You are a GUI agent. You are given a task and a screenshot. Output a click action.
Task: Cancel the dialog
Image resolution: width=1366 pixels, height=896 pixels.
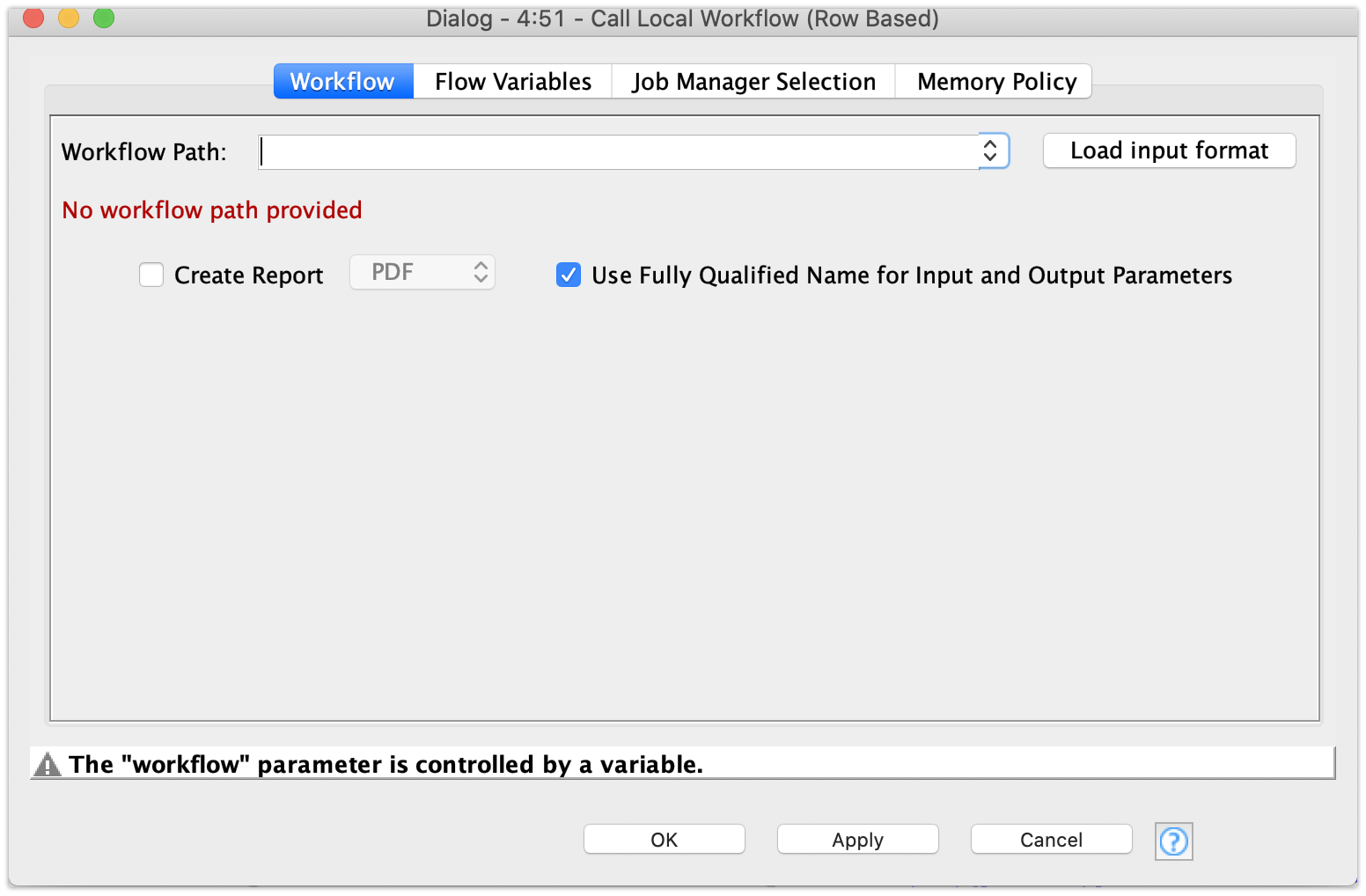(1051, 840)
